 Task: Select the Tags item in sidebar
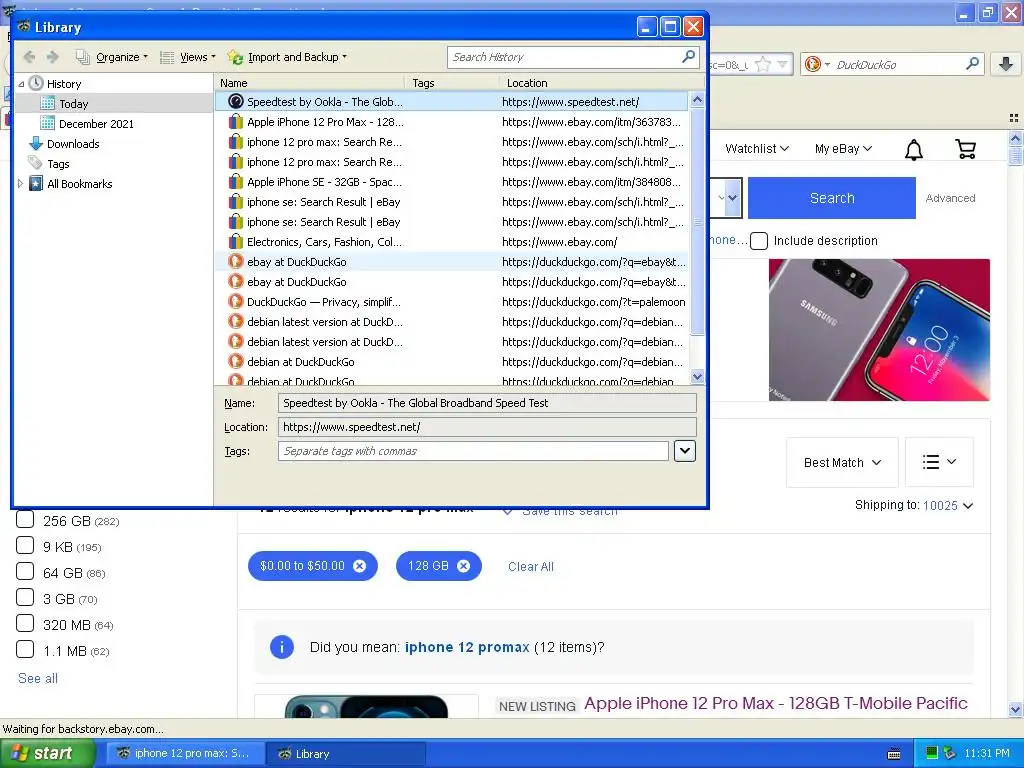click(x=57, y=164)
